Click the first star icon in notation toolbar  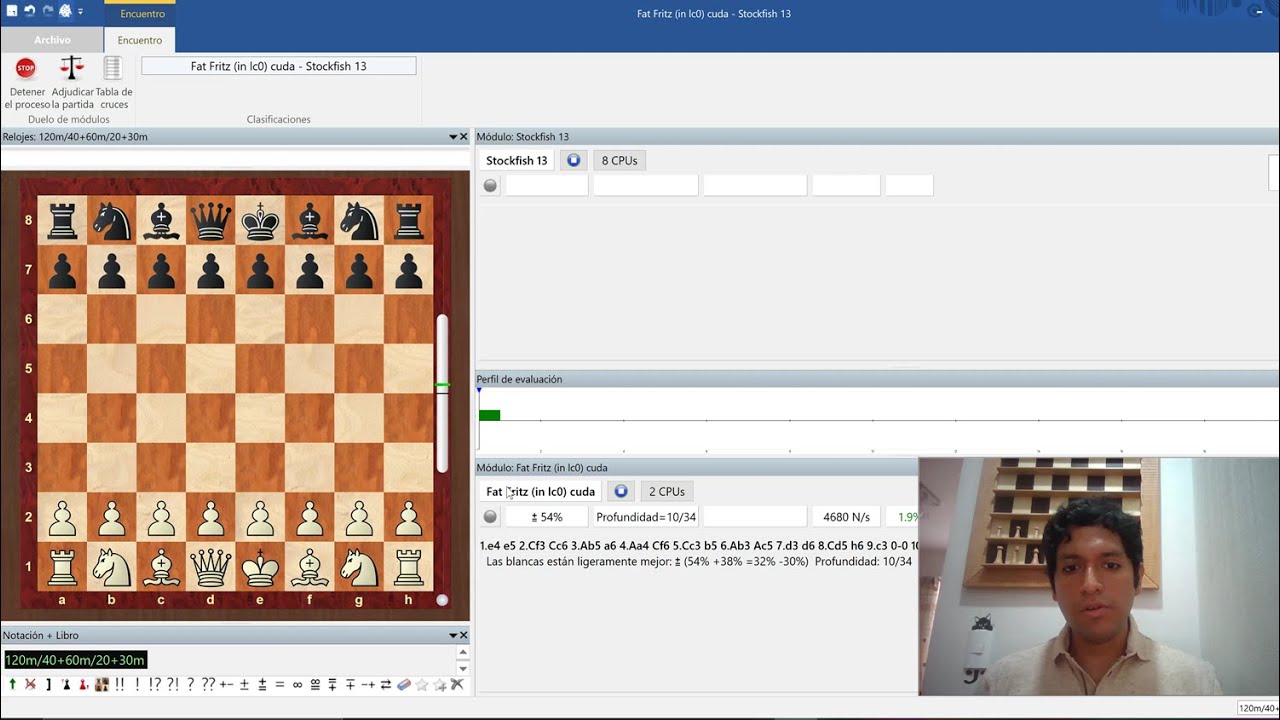[x=422, y=685]
